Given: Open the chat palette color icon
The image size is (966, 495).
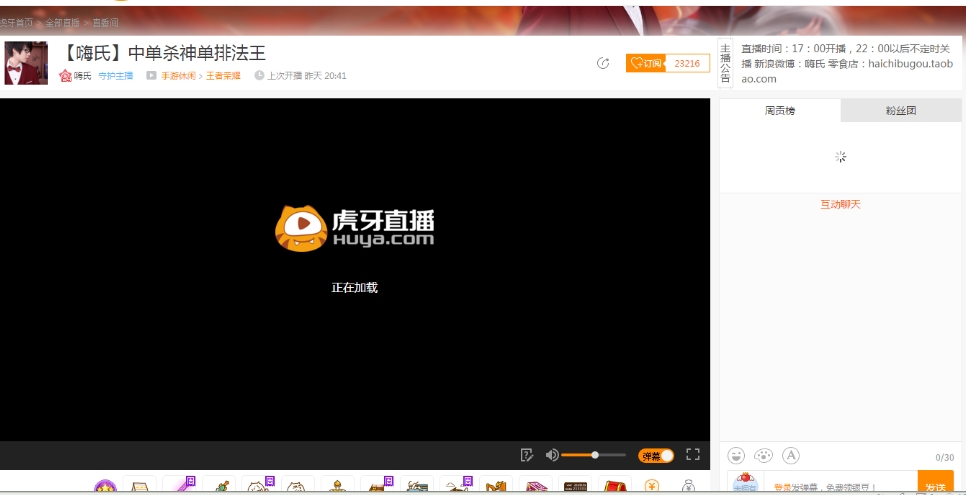Looking at the screenshot, I should click(x=763, y=456).
